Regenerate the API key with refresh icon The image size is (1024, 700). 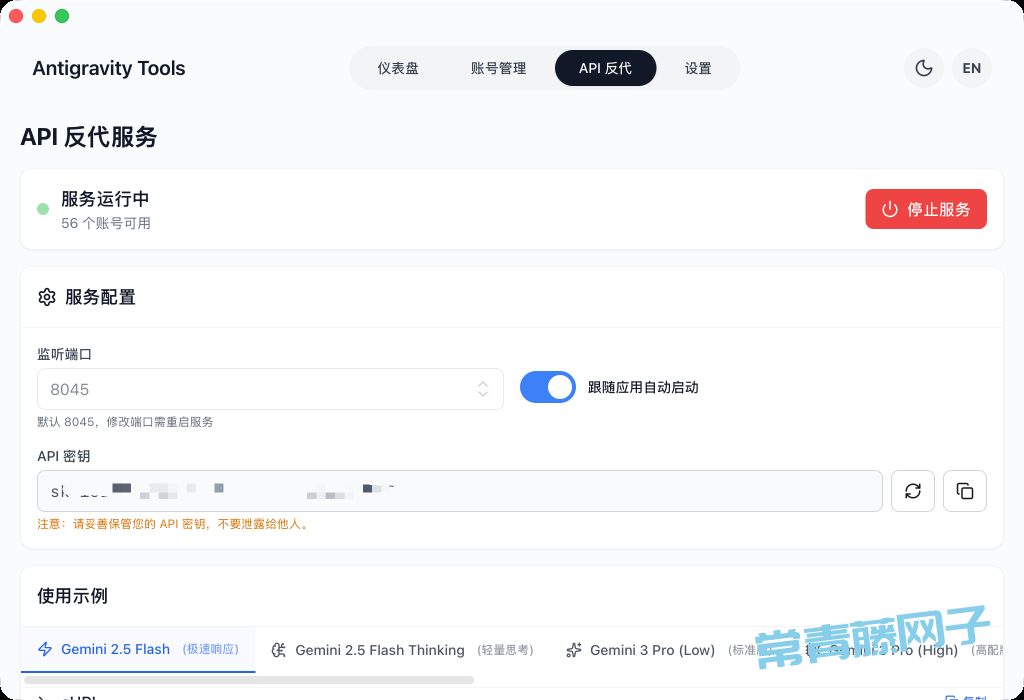912,491
